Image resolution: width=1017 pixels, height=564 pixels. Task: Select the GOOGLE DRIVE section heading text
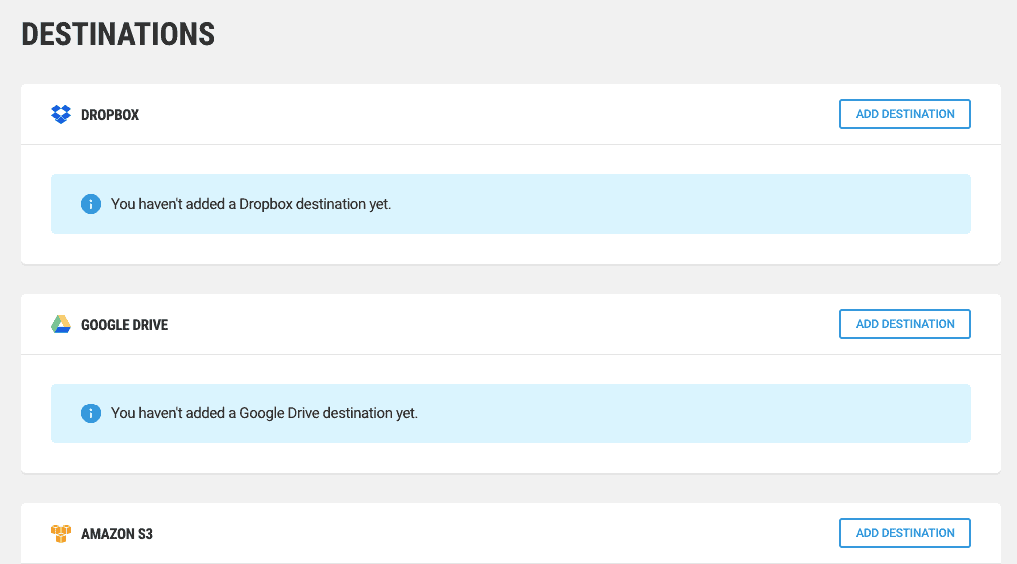pyautogui.click(x=125, y=325)
